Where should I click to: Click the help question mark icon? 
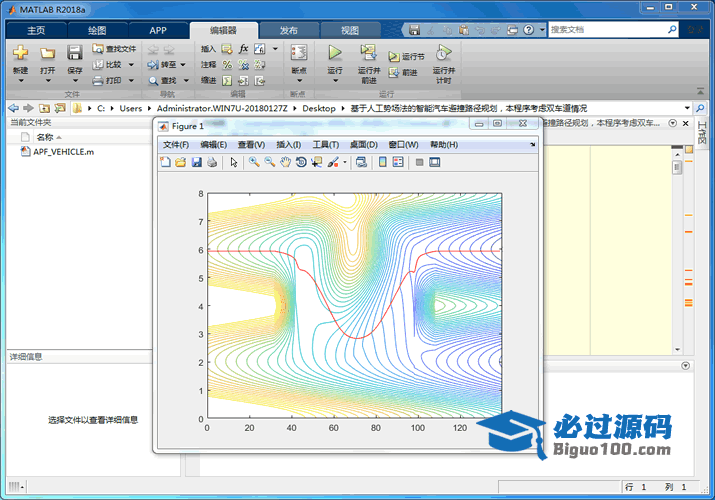[528, 30]
